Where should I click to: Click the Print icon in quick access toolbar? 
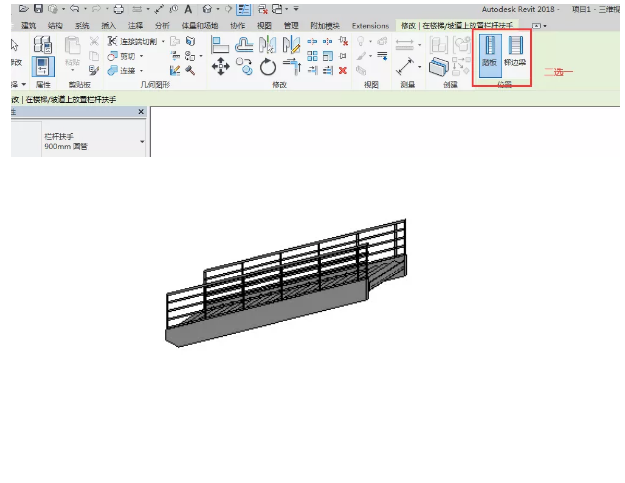119,8
